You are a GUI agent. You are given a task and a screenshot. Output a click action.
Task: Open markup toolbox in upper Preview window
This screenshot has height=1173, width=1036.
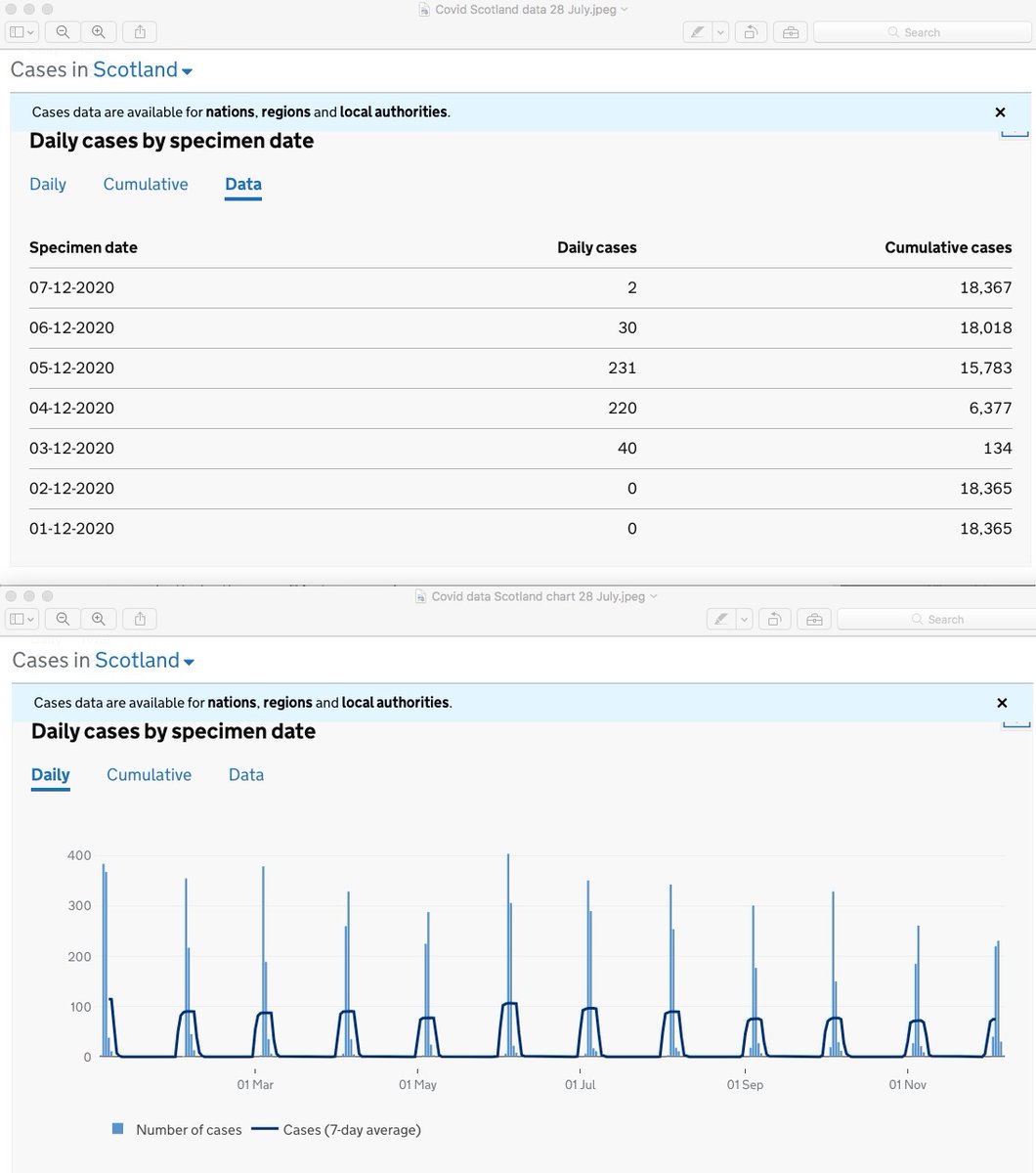(x=790, y=32)
